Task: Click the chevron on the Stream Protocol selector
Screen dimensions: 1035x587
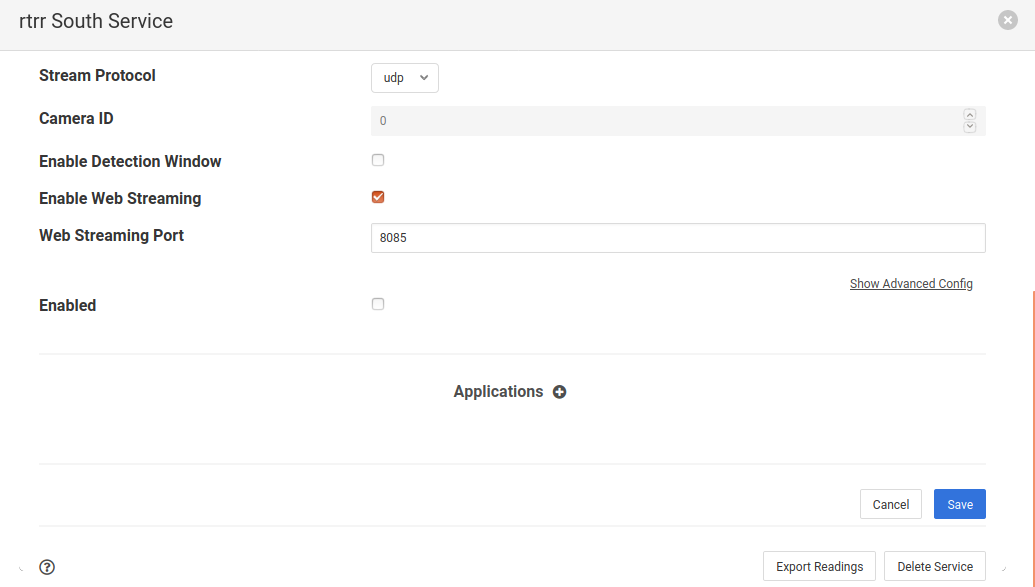Action: [x=424, y=77]
